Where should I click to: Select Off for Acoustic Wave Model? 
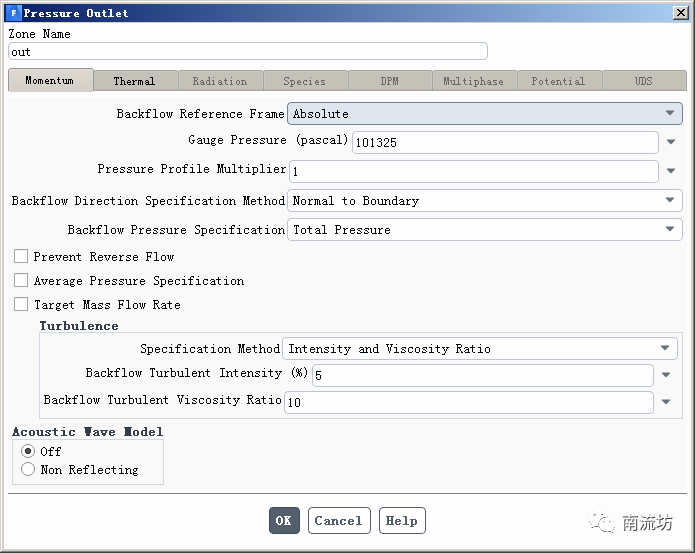coord(28,452)
